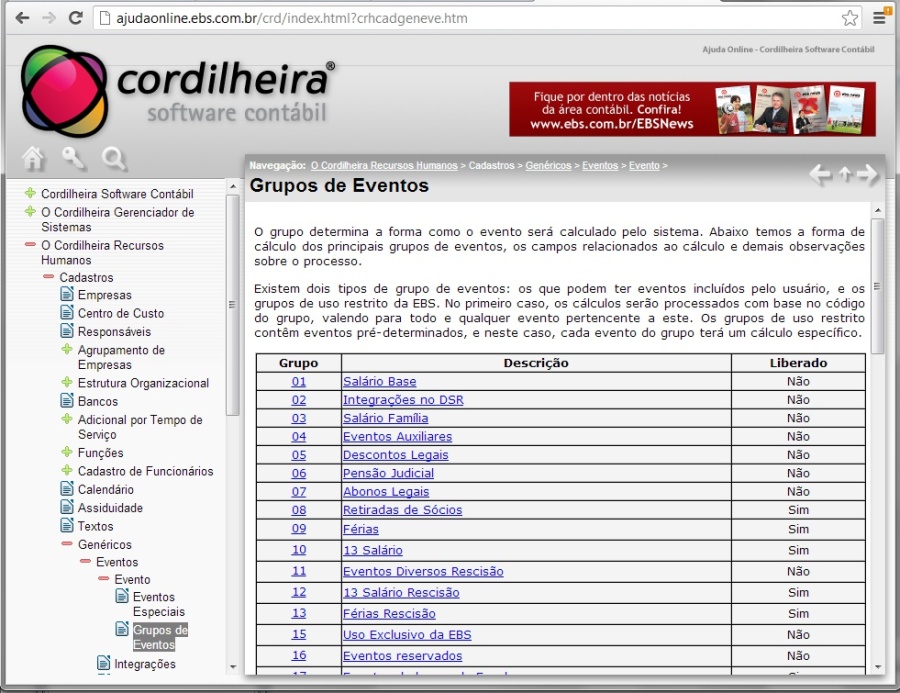Open Calendário page icon
Image resolution: width=900 pixels, height=693 pixels.
click(67, 489)
